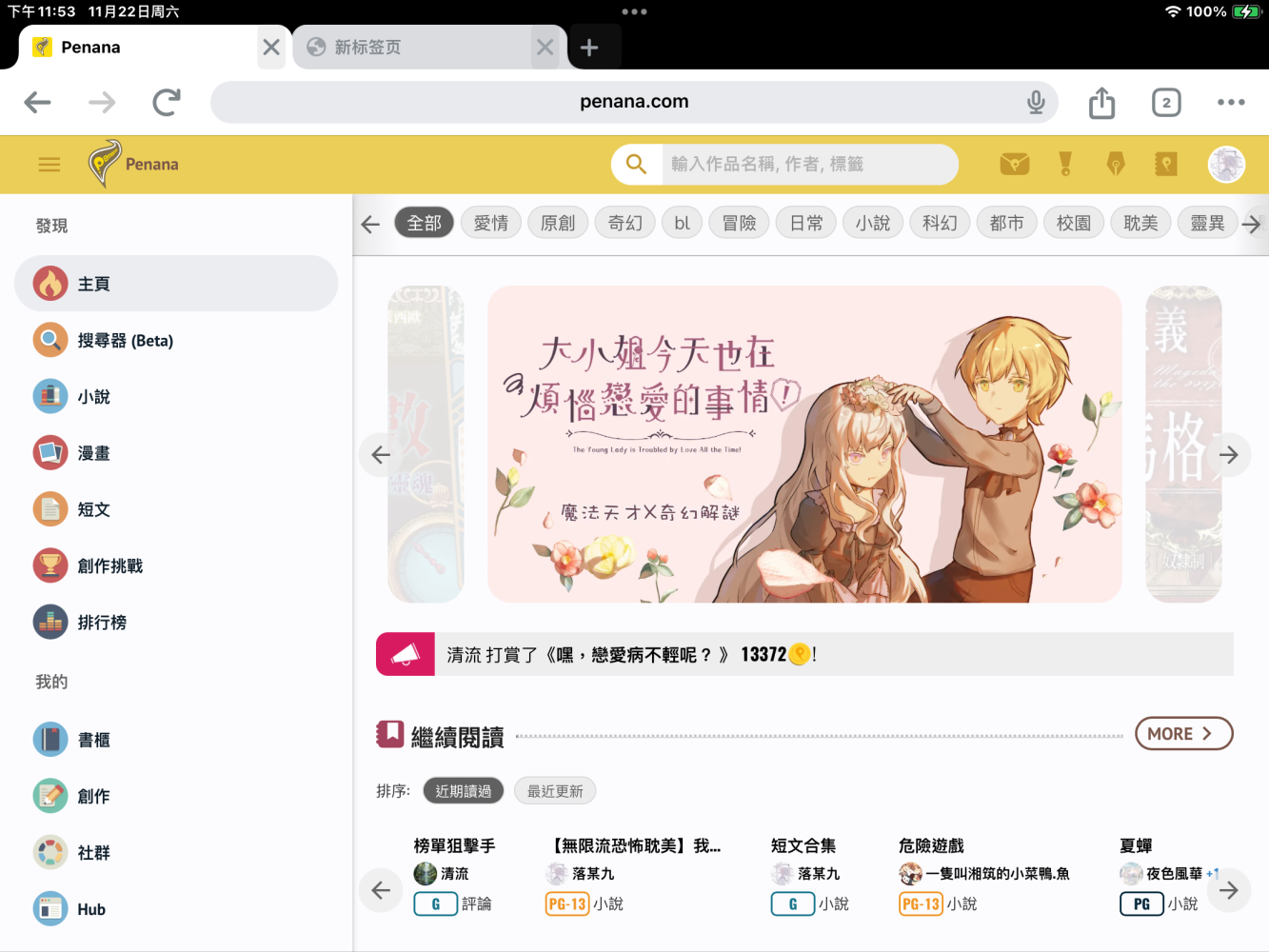
Task: Sort by 近期讀過
Action: click(x=464, y=791)
